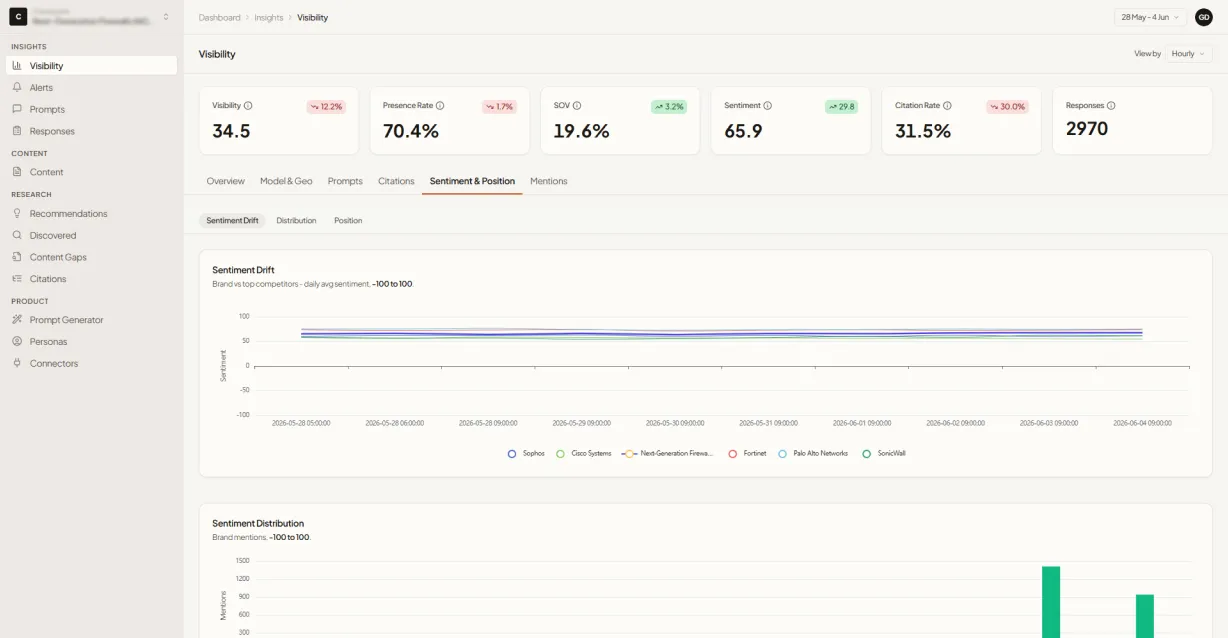This screenshot has height=638, width=1228.
Task: Open Prompt Generator wand icon
Action: (x=17, y=320)
